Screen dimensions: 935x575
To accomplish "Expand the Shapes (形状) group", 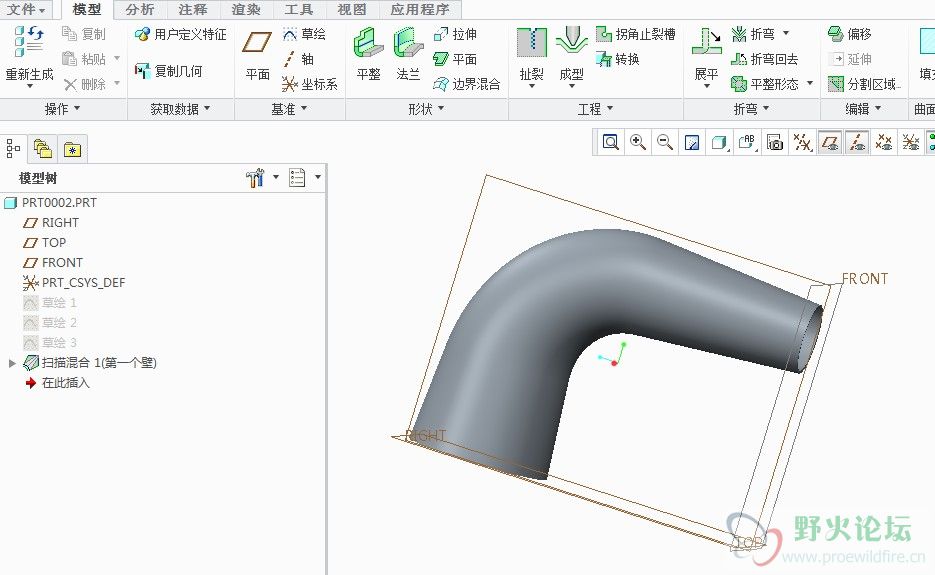I will [426, 109].
